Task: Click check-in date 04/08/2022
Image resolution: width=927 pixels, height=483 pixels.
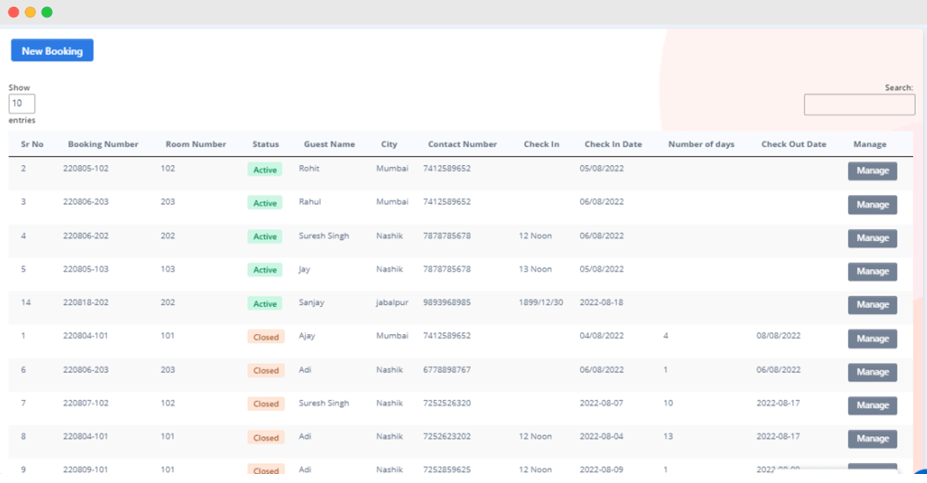Action: tap(601, 336)
